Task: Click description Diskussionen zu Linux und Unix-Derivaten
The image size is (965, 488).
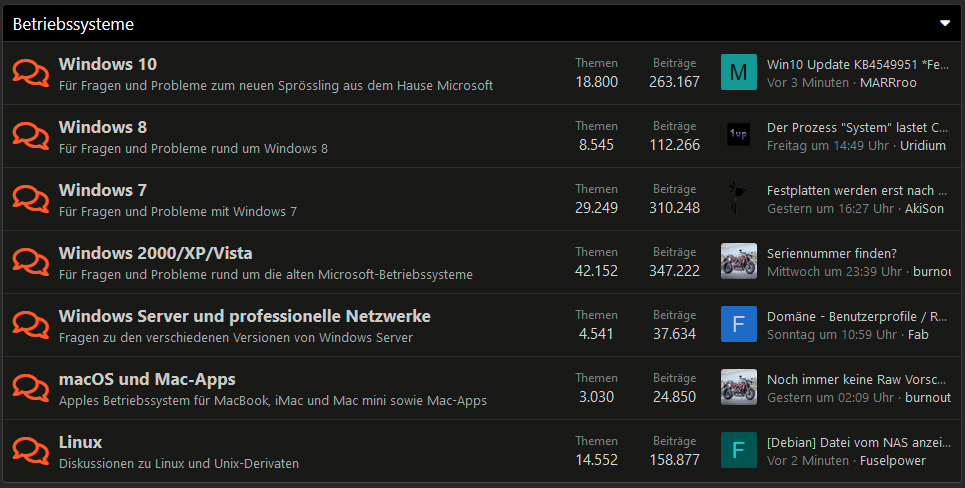Action: point(179,463)
